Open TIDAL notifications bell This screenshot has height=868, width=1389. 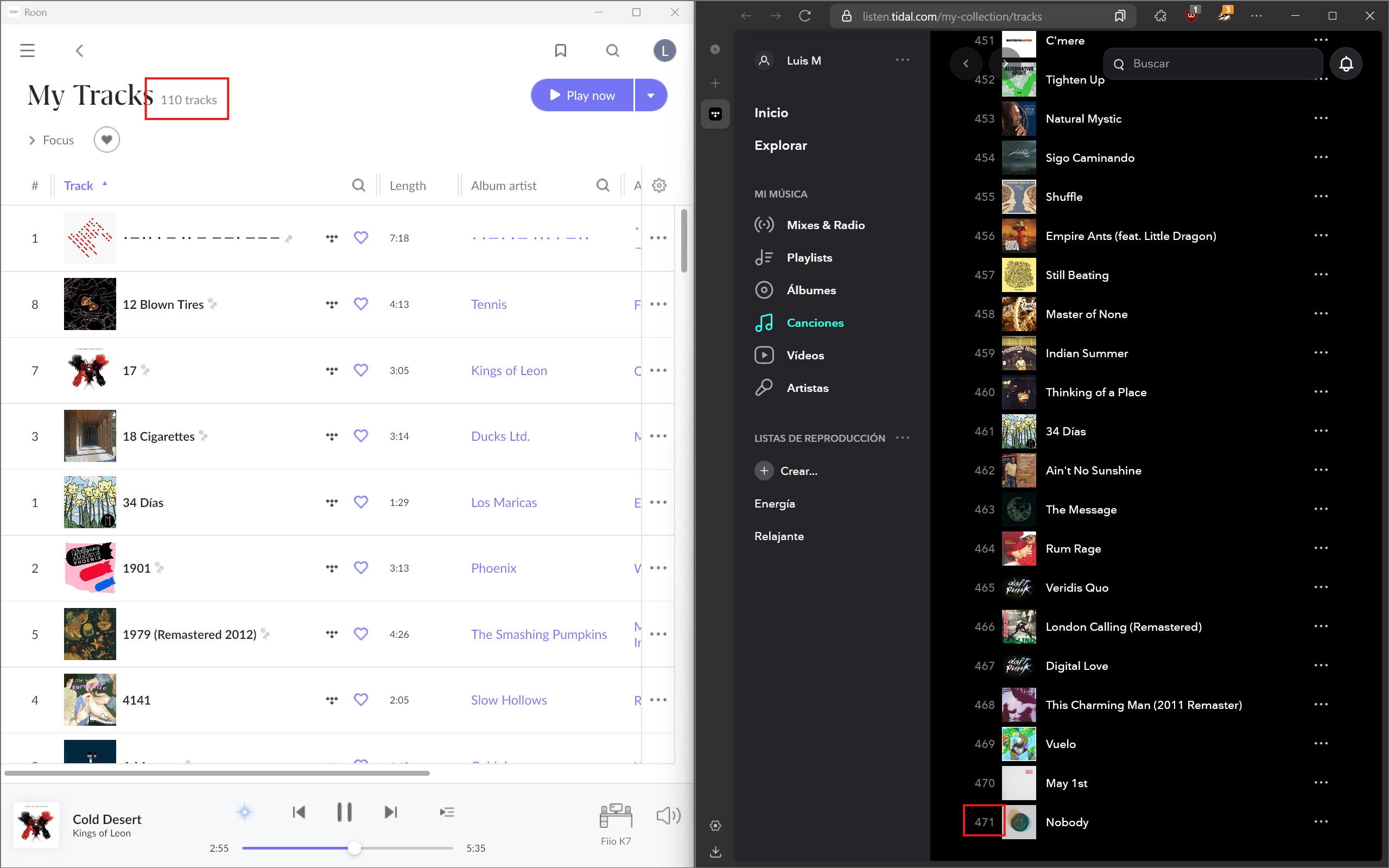pos(1346,64)
